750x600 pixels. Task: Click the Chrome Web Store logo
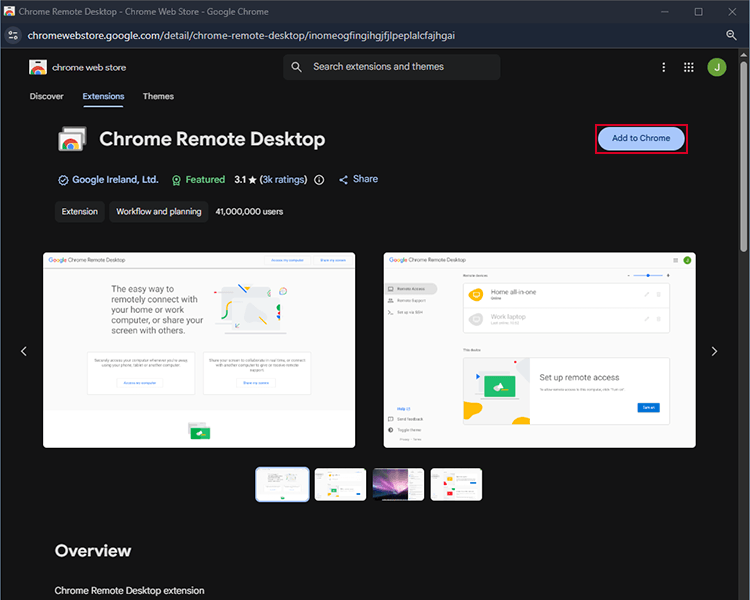pyautogui.click(x=38, y=67)
